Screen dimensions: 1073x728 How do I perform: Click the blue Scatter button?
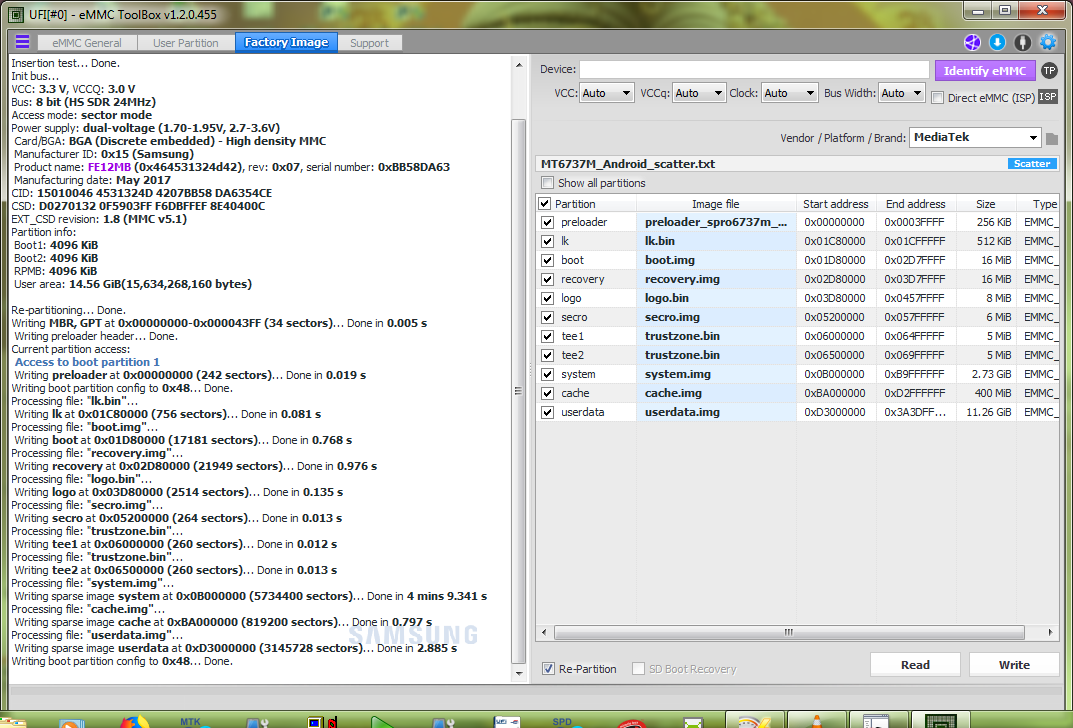coord(1032,164)
